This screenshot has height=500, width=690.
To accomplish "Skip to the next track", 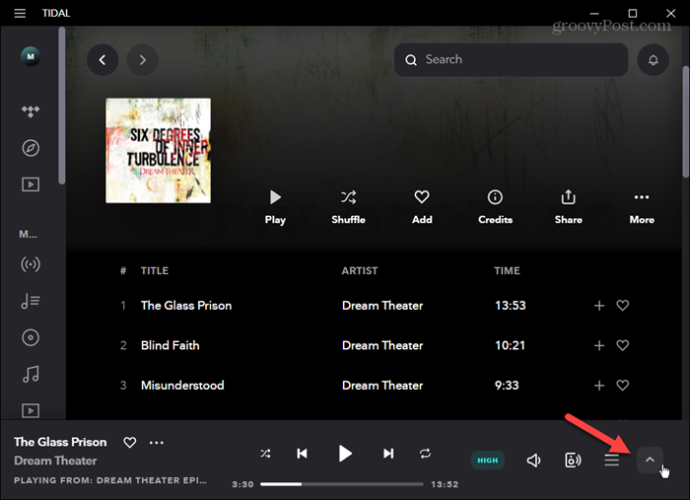I will (x=388, y=453).
